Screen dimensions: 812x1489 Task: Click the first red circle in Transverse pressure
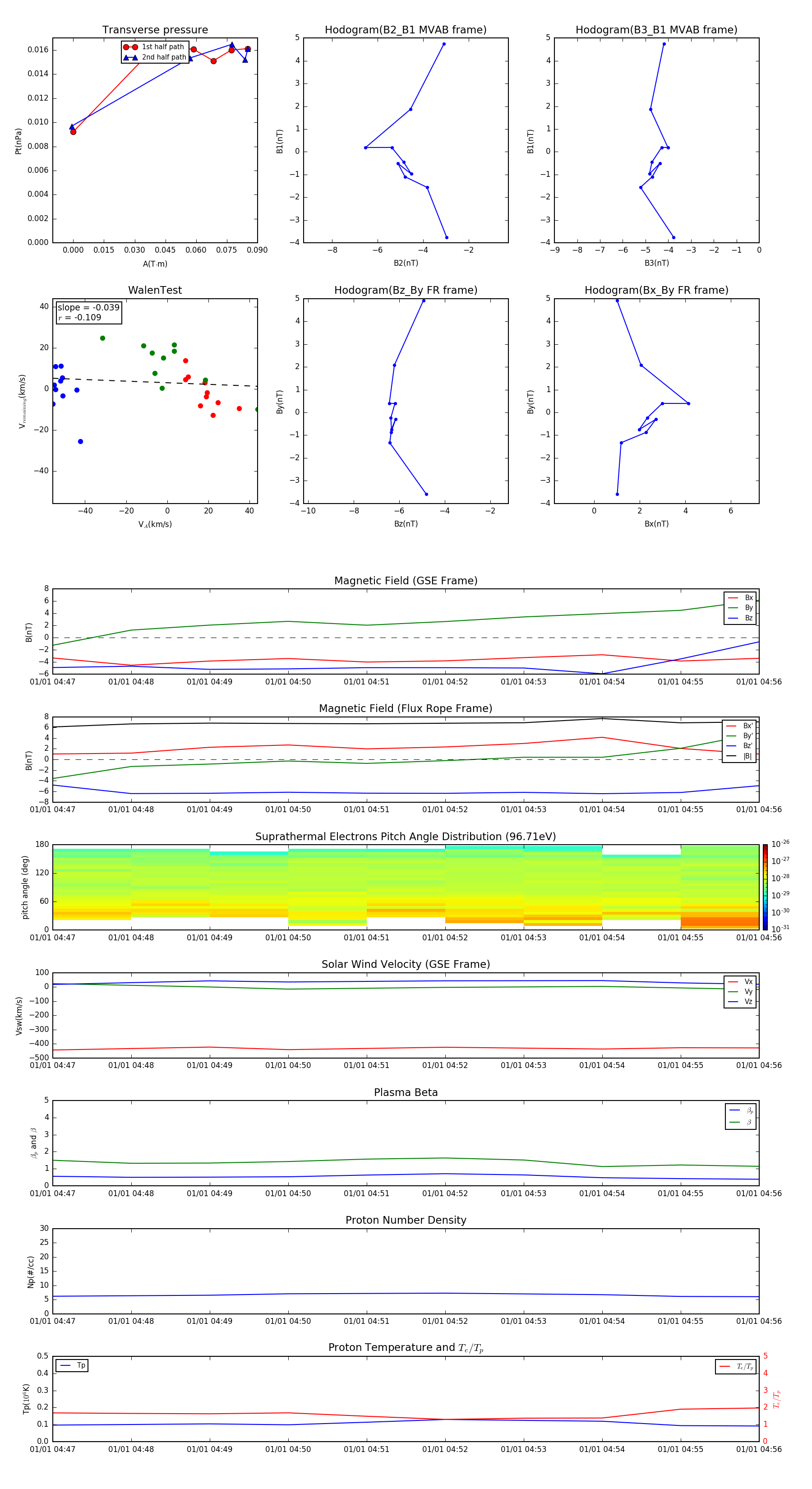pos(74,132)
